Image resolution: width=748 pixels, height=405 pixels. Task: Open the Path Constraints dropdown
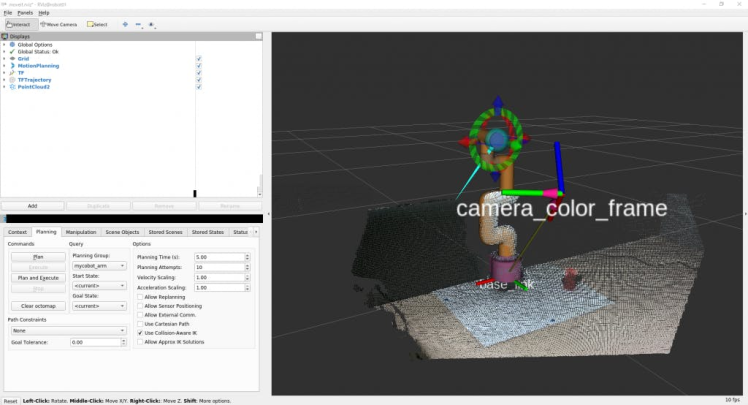point(67,329)
